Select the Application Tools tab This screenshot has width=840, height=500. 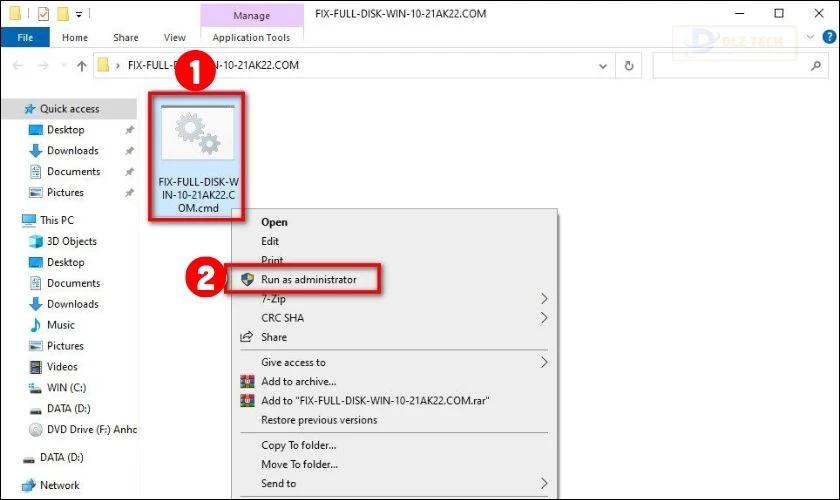click(251, 38)
